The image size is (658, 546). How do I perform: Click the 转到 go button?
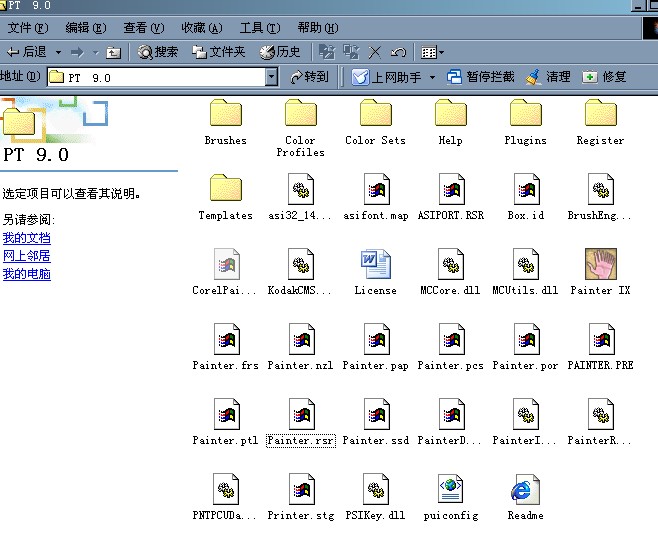pos(309,77)
